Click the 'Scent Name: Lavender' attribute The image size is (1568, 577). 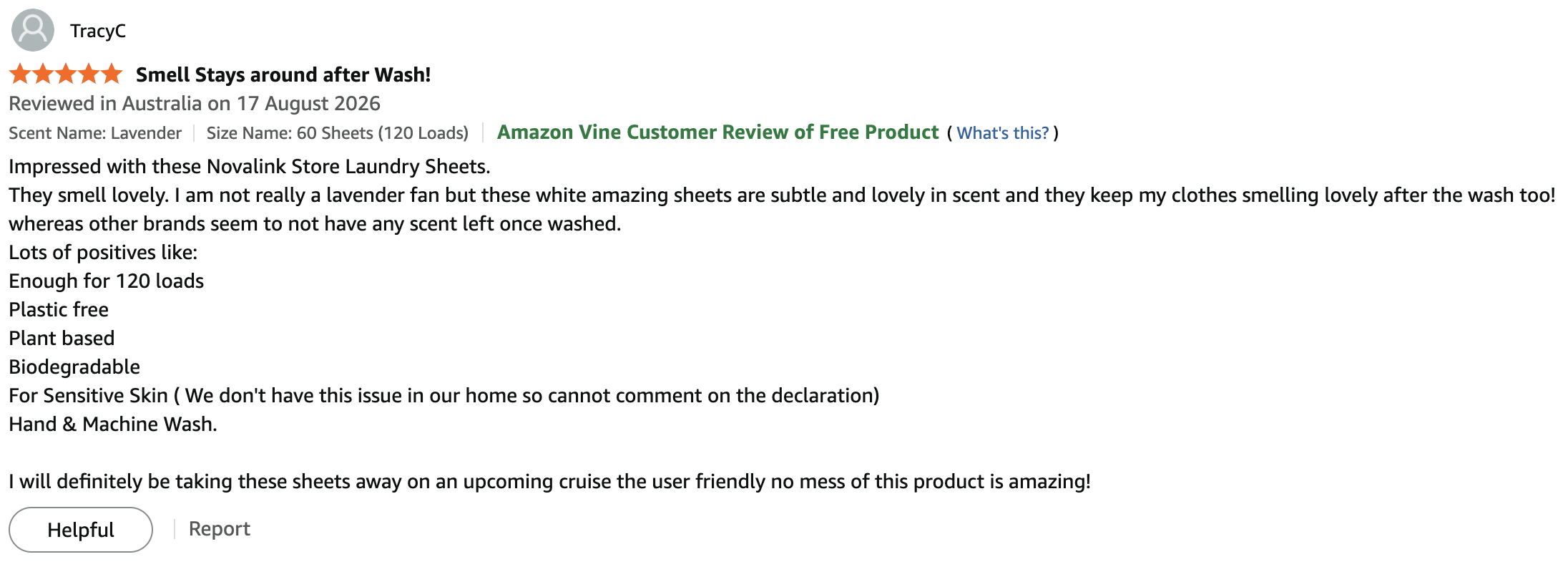[95, 133]
